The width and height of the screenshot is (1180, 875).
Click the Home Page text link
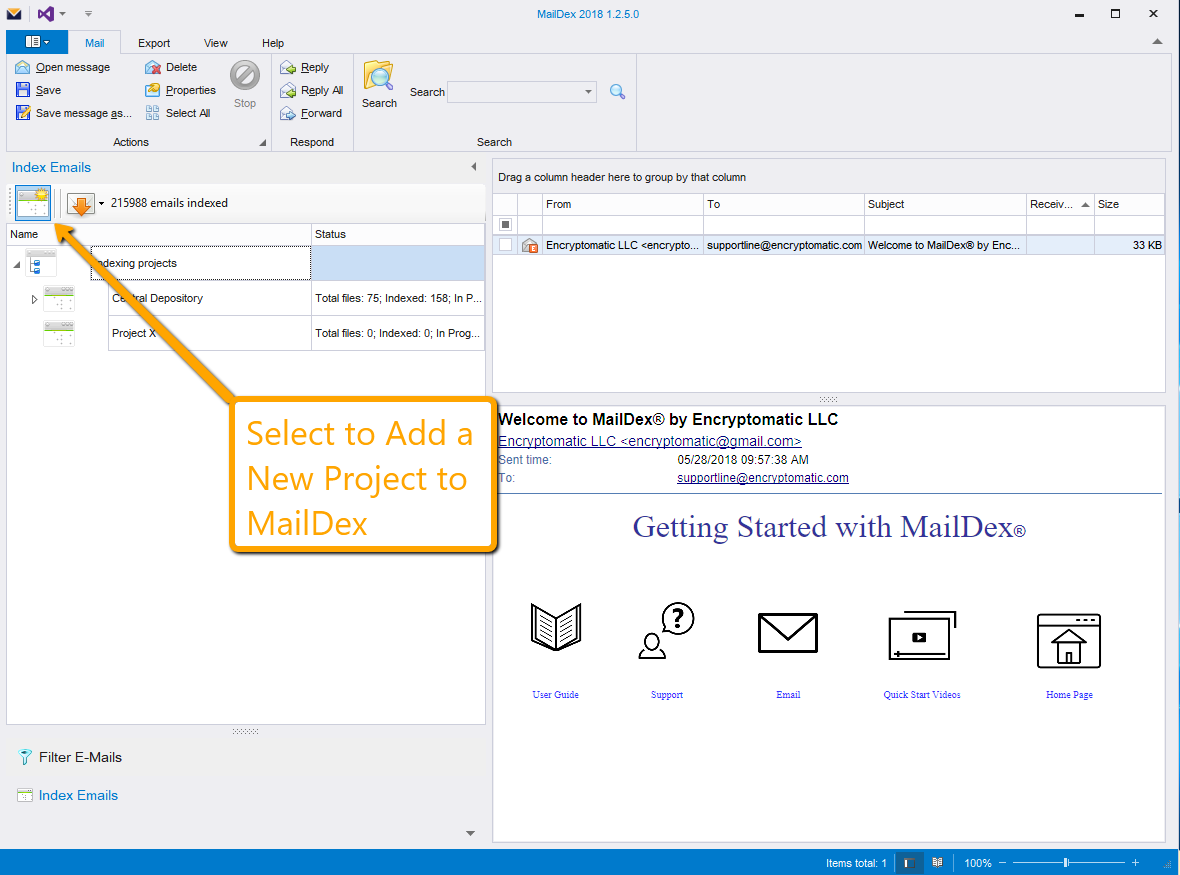tap(1069, 694)
